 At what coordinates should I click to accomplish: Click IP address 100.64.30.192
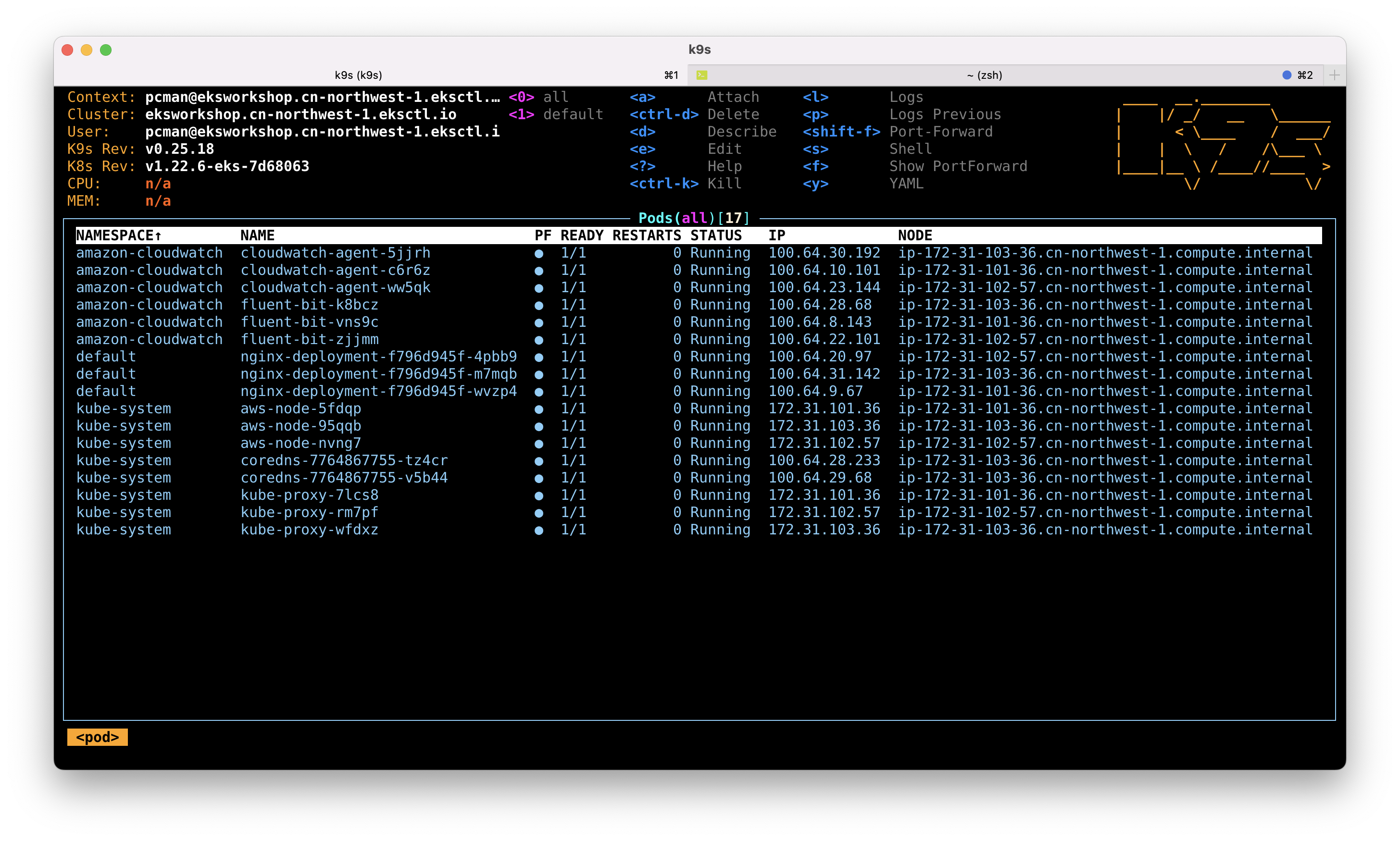(x=824, y=253)
